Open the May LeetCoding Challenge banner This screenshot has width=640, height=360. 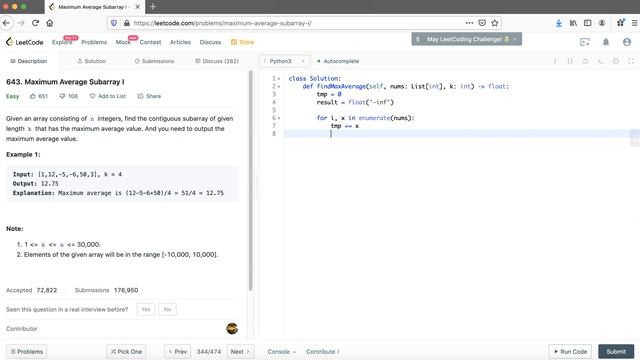point(464,39)
